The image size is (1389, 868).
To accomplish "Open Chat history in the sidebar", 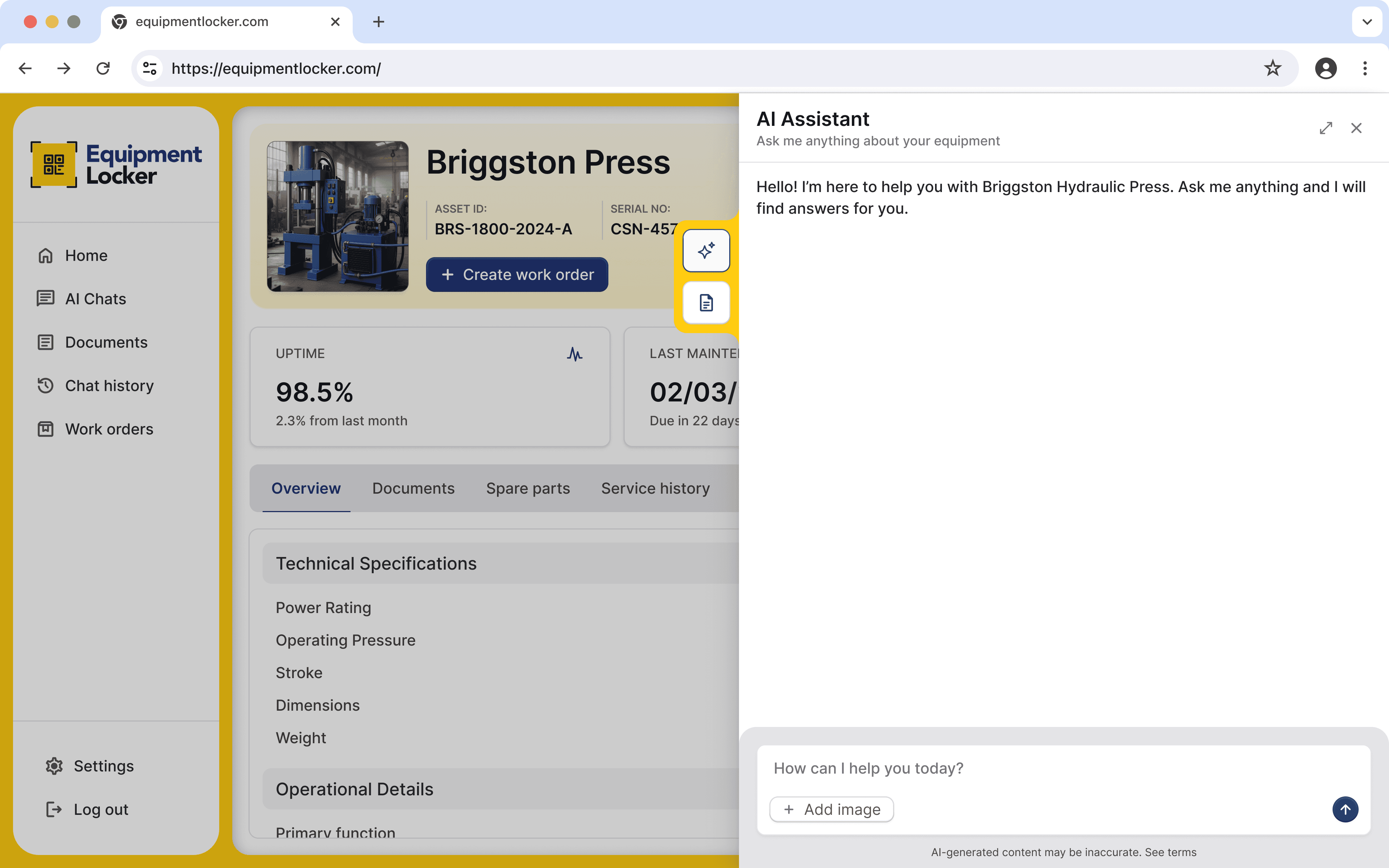I will (109, 386).
